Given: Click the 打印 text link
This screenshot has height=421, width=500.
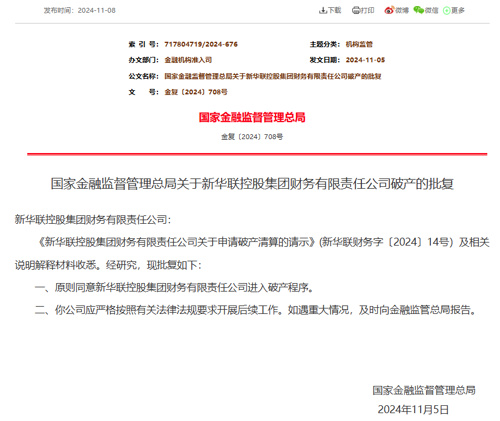Looking at the screenshot, I should [x=367, y=10].
